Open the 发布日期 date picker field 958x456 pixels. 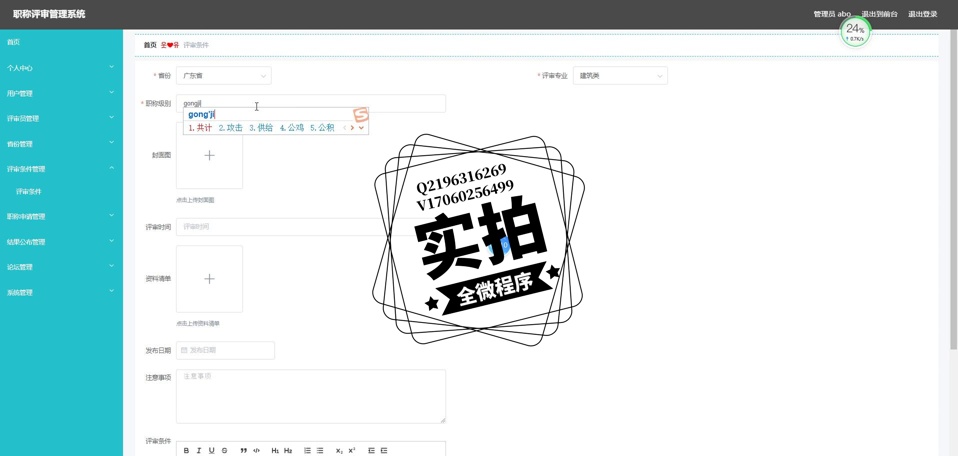point(225,350)
